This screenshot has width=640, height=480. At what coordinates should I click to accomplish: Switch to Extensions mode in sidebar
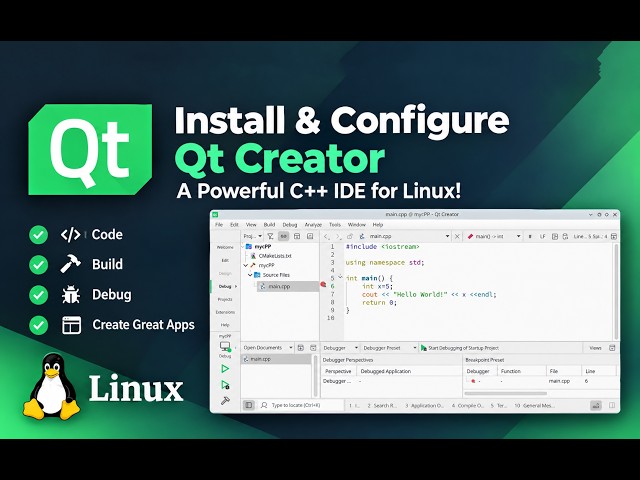[x=225, y=312]
